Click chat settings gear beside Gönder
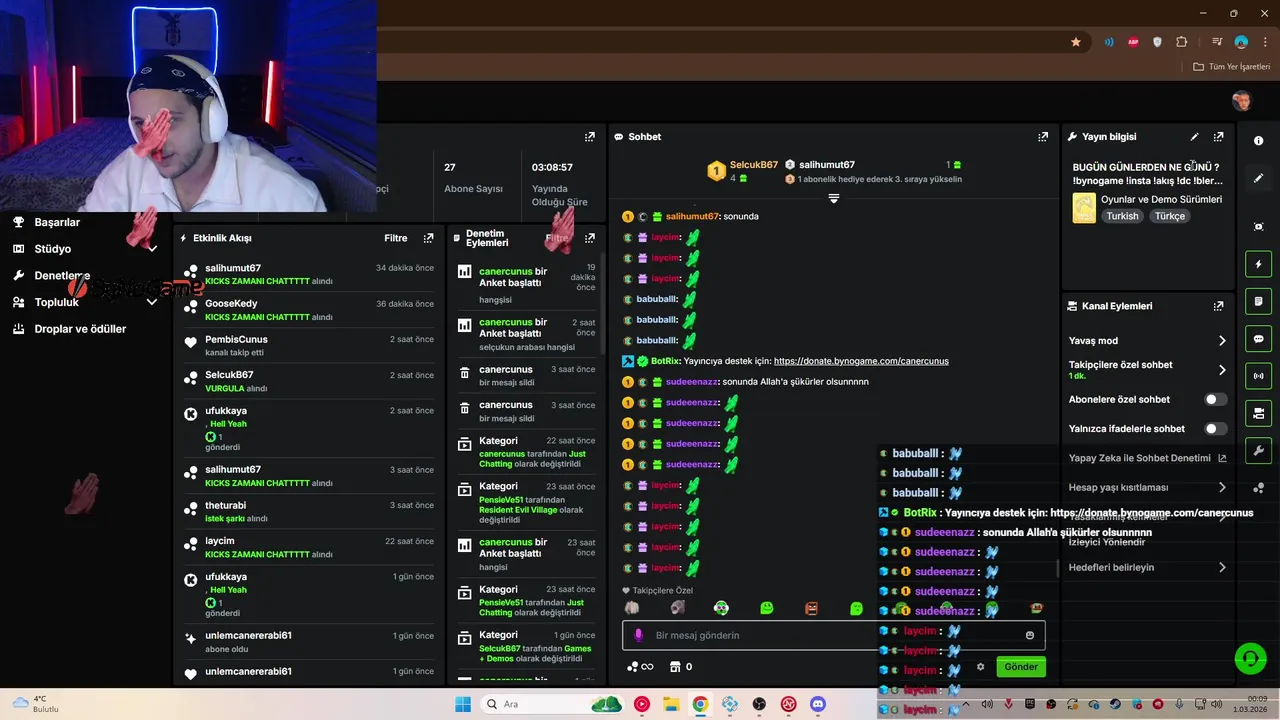 pos(980,667)
